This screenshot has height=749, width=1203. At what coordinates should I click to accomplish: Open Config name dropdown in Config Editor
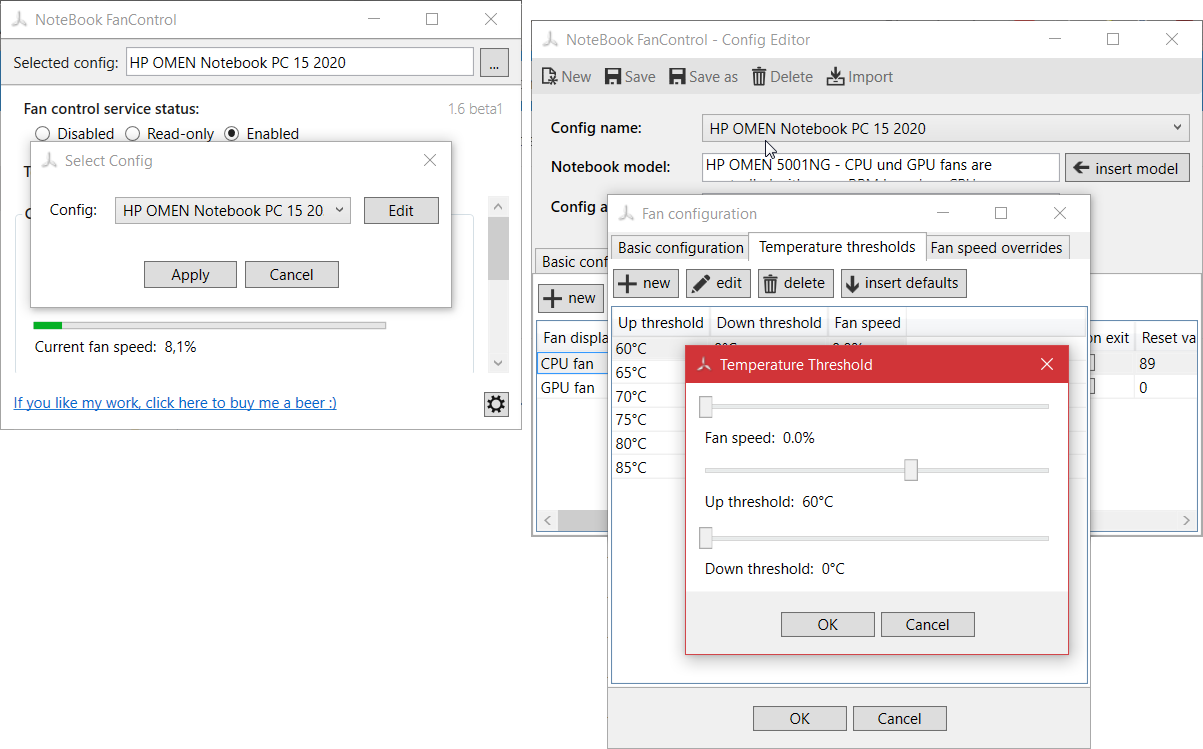click(x=946, y=128)
